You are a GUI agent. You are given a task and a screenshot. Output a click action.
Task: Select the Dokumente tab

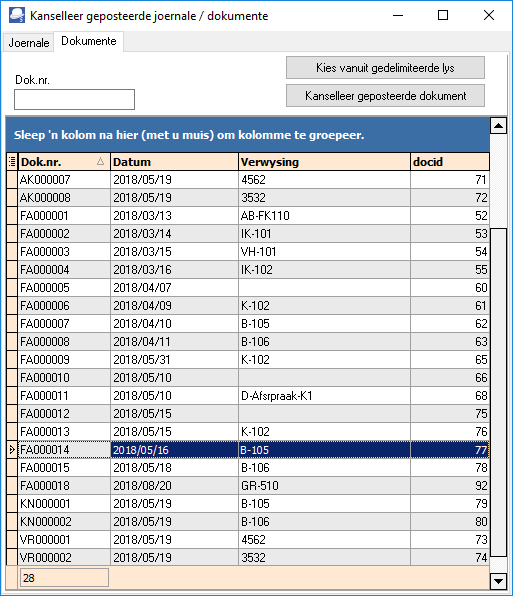pos(89,41)
